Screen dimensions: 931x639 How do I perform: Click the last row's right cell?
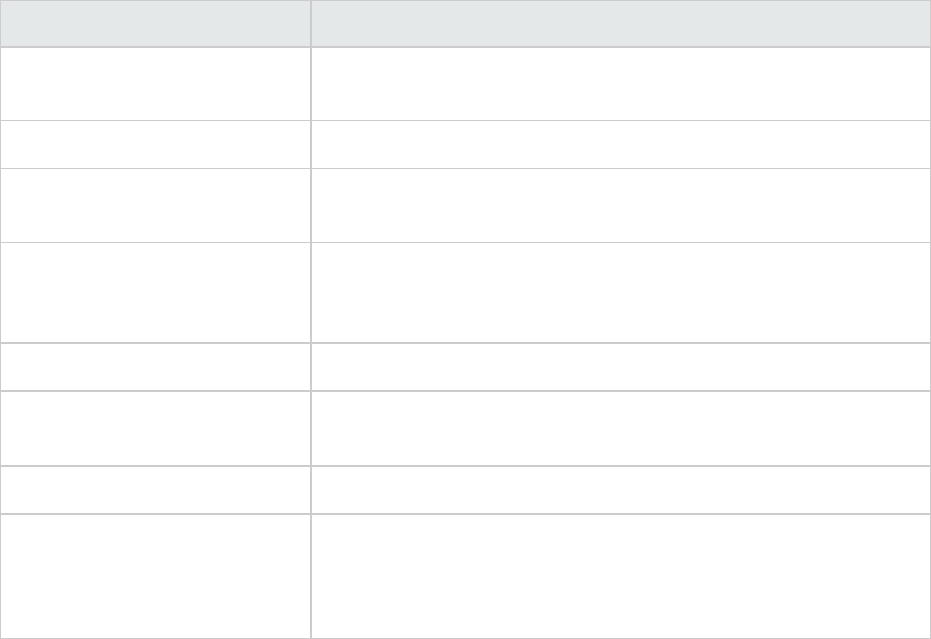click(620, 576)
